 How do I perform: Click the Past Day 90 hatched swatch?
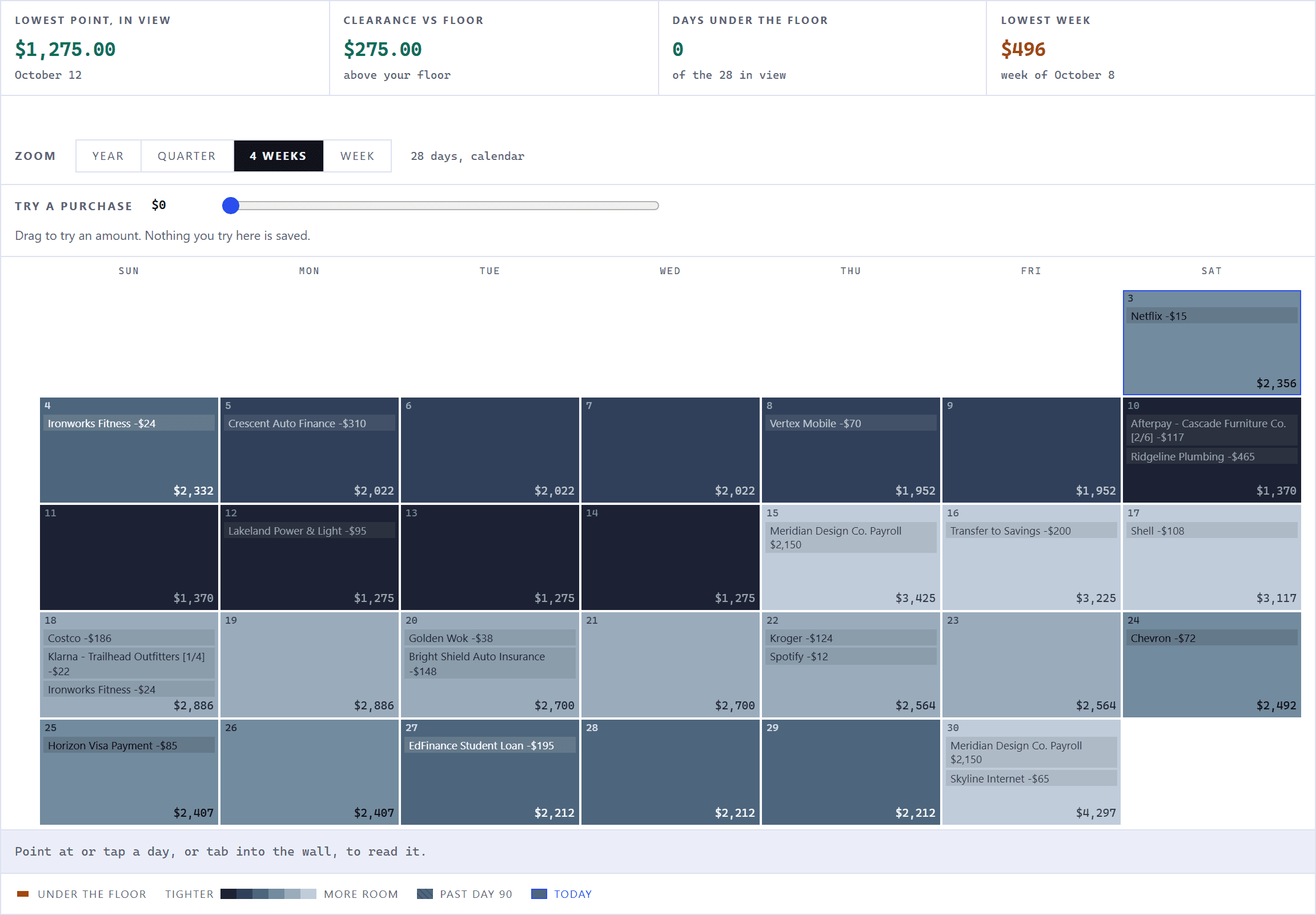[x=425, y=894]
